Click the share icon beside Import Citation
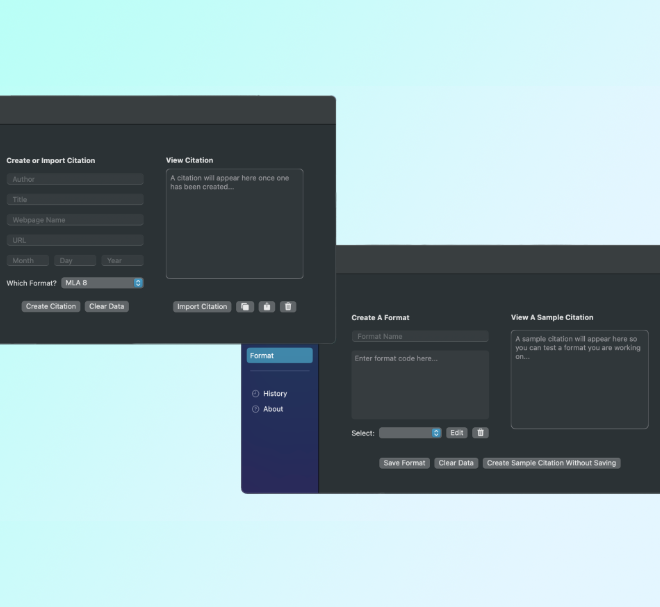This screenshot has height=607, width=660. pos(267,307)
